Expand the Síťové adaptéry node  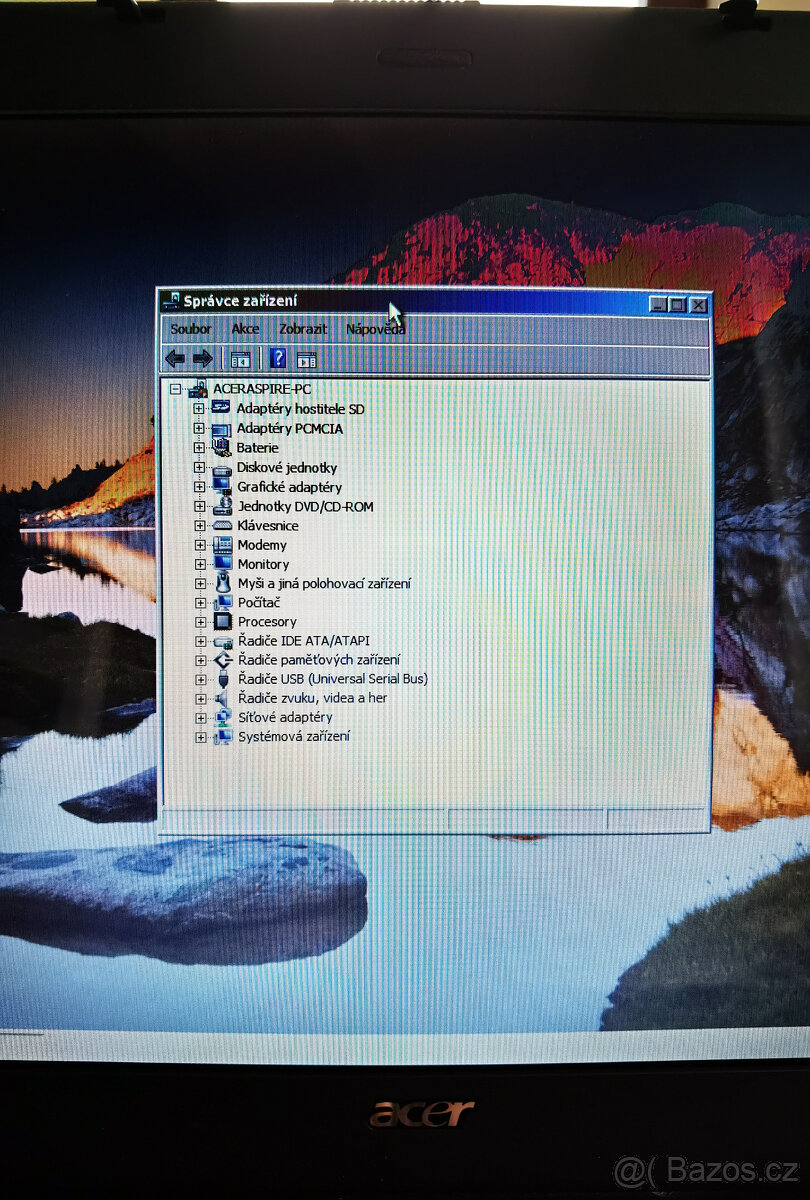coord(200,717)
